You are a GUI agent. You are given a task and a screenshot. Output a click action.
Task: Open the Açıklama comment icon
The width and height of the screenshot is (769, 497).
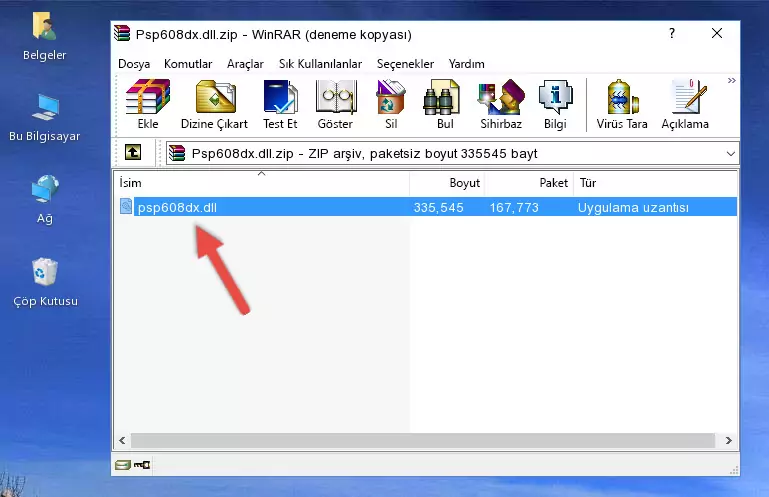click(x=685, y=105)
